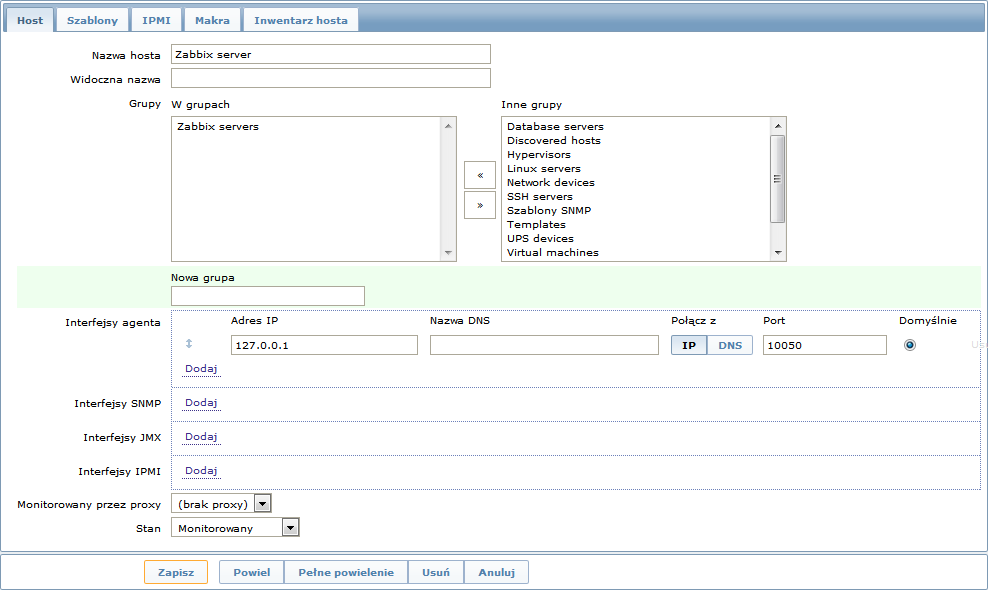
Task: Focus the Nowa grupa input field
Action: tap(268, 296)
